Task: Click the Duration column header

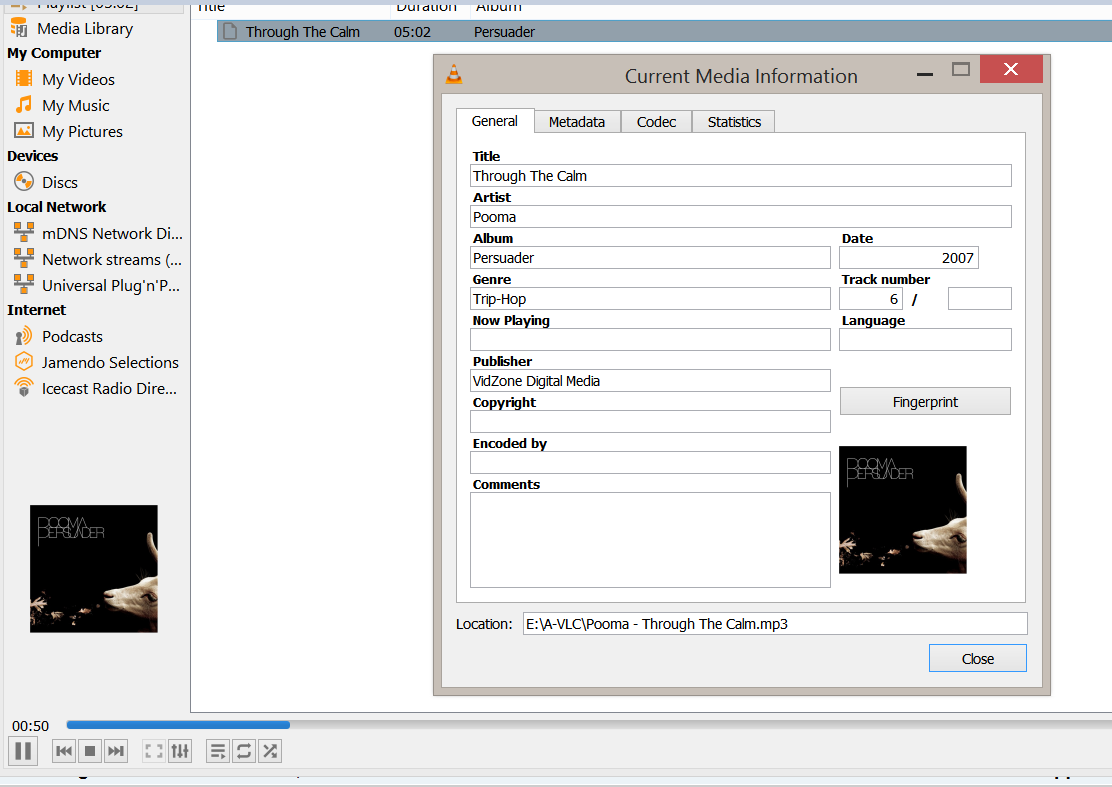Action: coord(427,7)
